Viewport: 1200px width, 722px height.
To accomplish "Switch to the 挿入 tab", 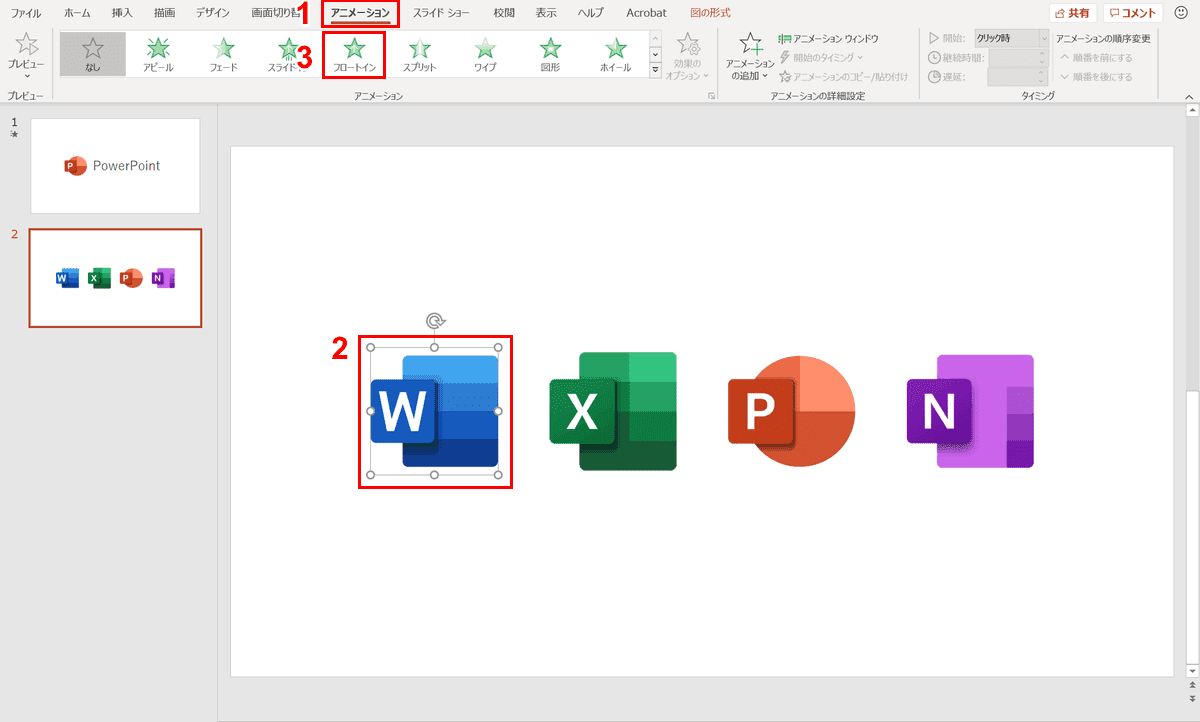I will 122,13.
